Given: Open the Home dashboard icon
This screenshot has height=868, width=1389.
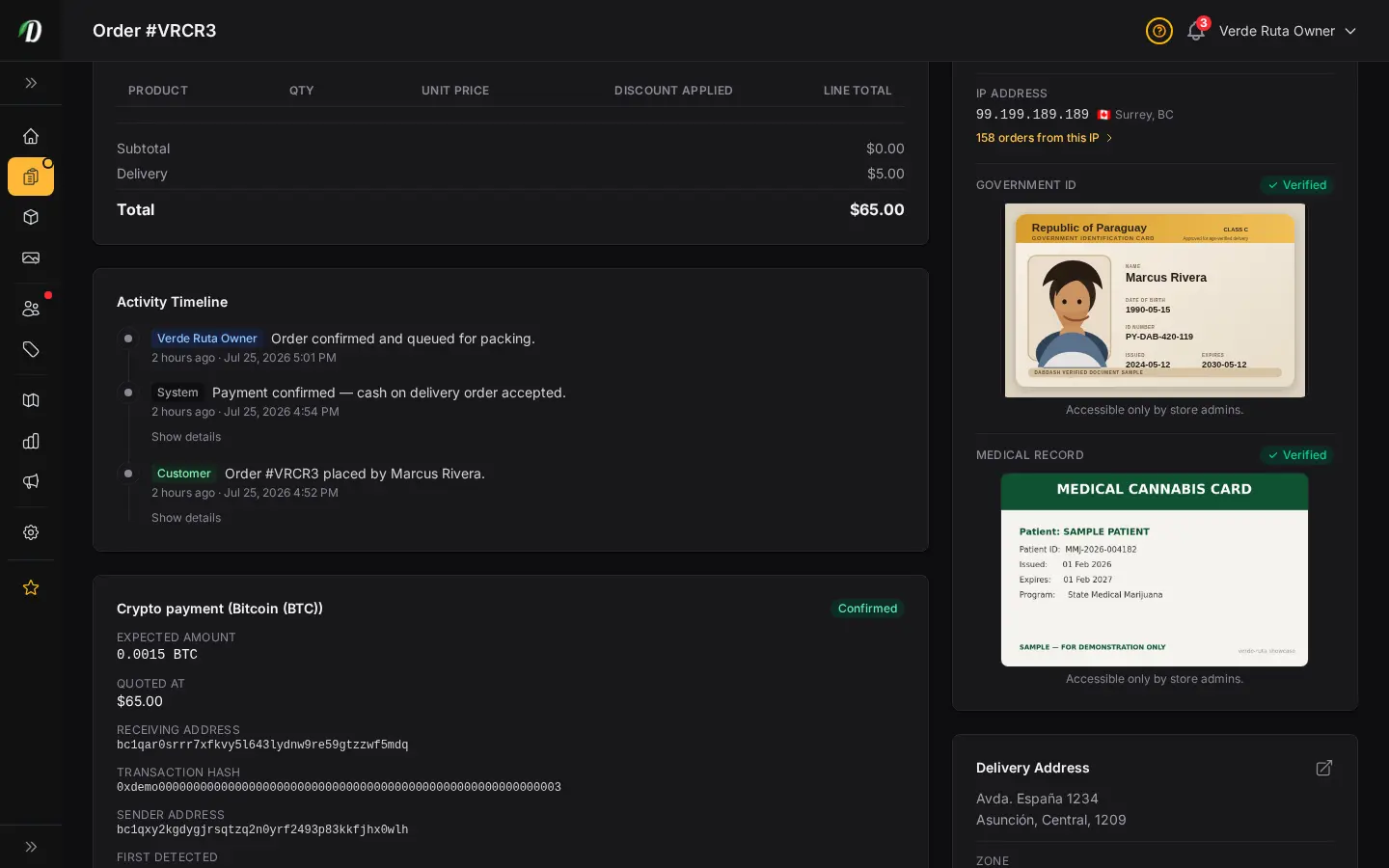Looking at the screenshot, I should tap(31, 136).
